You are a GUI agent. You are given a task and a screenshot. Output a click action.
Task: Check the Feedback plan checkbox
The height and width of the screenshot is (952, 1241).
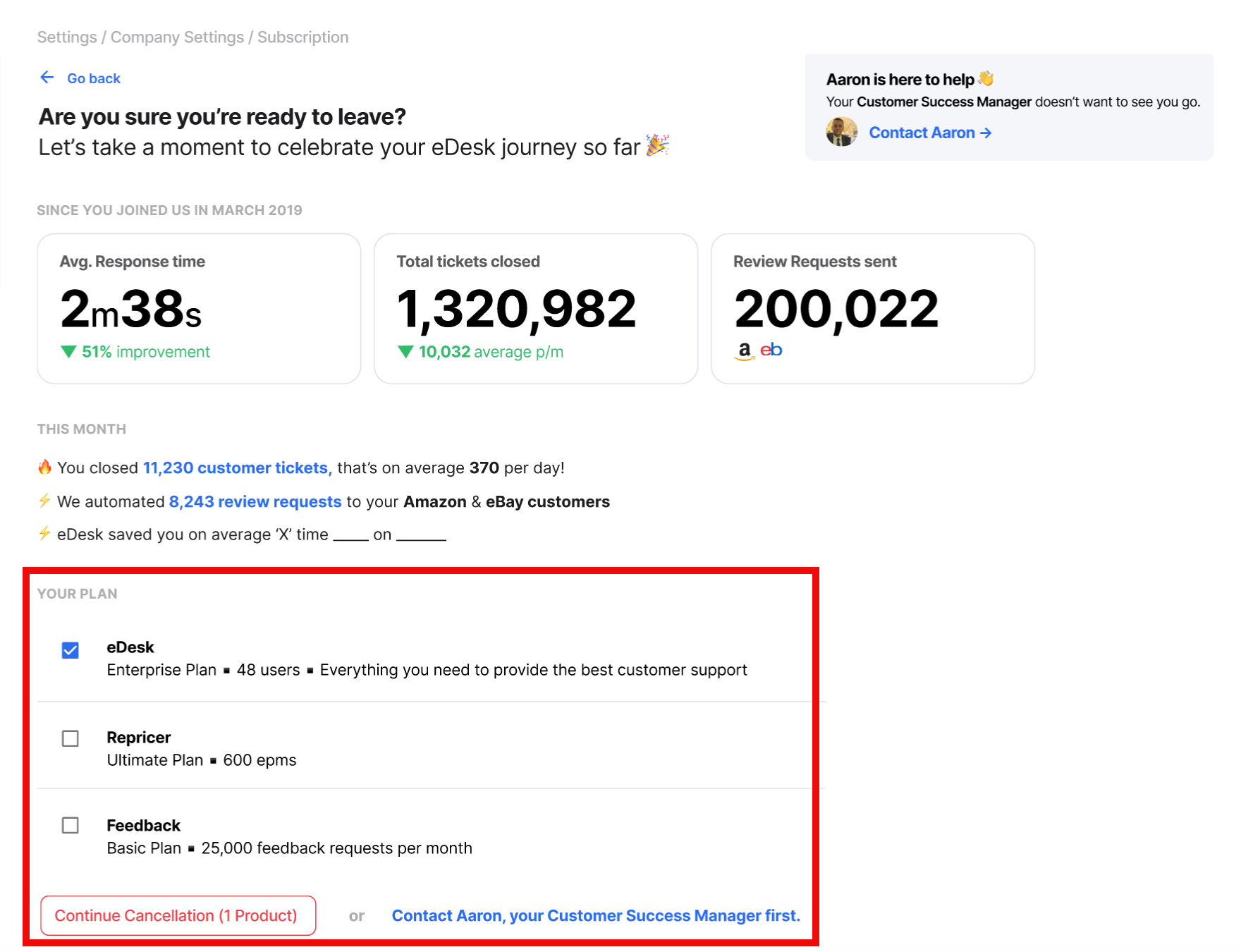click(71, 825)
